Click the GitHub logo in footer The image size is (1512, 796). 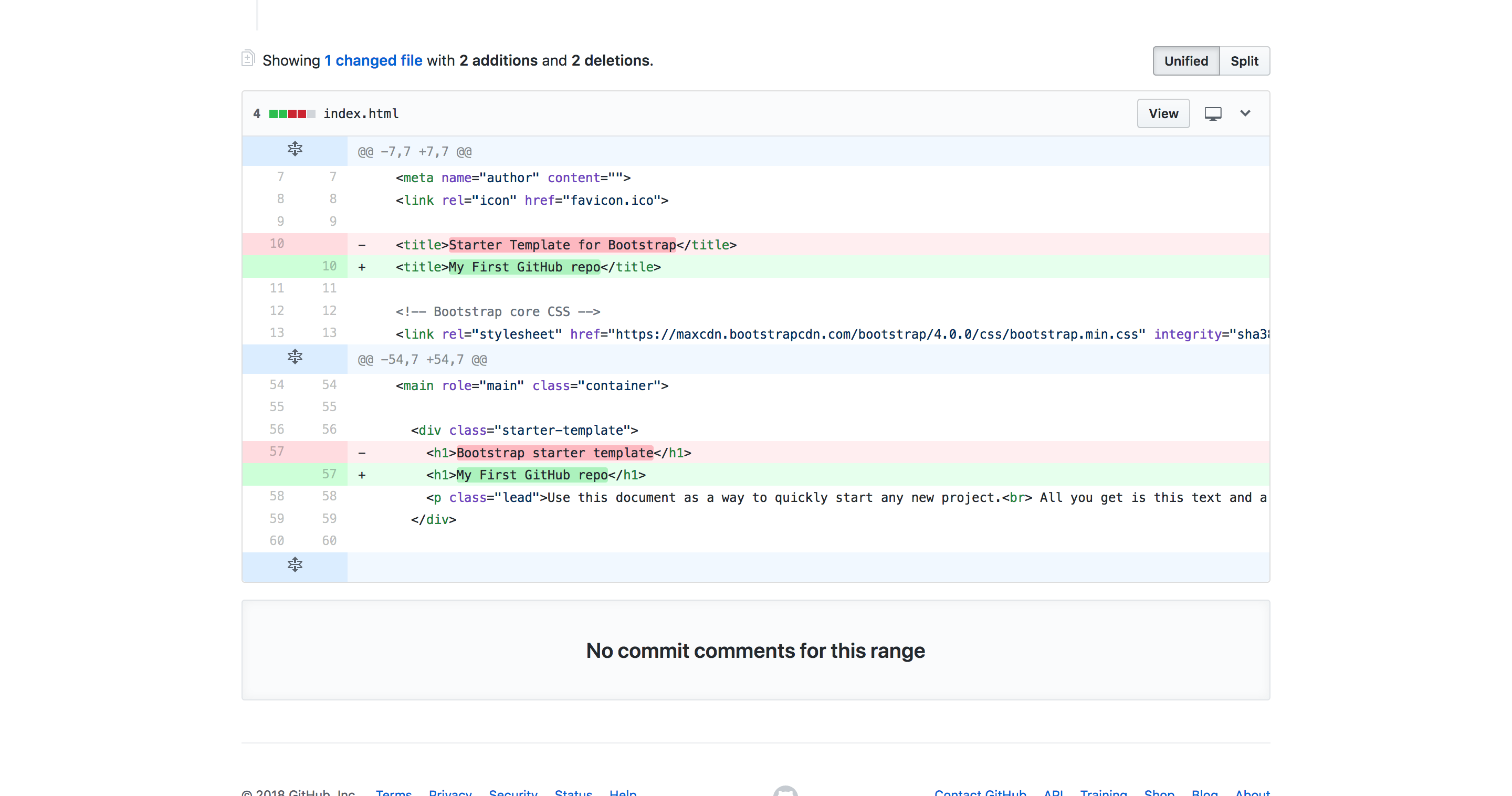(x=785, y=791)
